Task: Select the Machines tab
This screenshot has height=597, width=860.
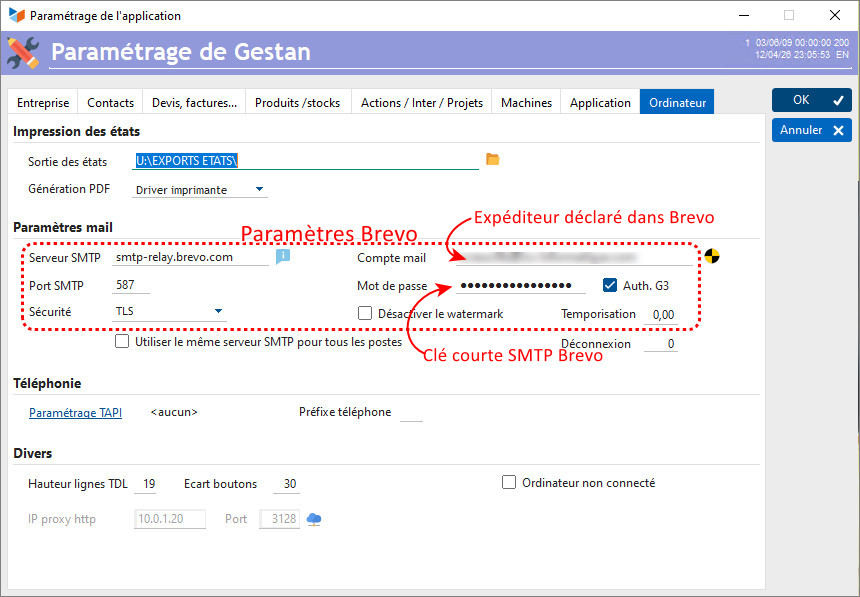Action: [526, 102]
